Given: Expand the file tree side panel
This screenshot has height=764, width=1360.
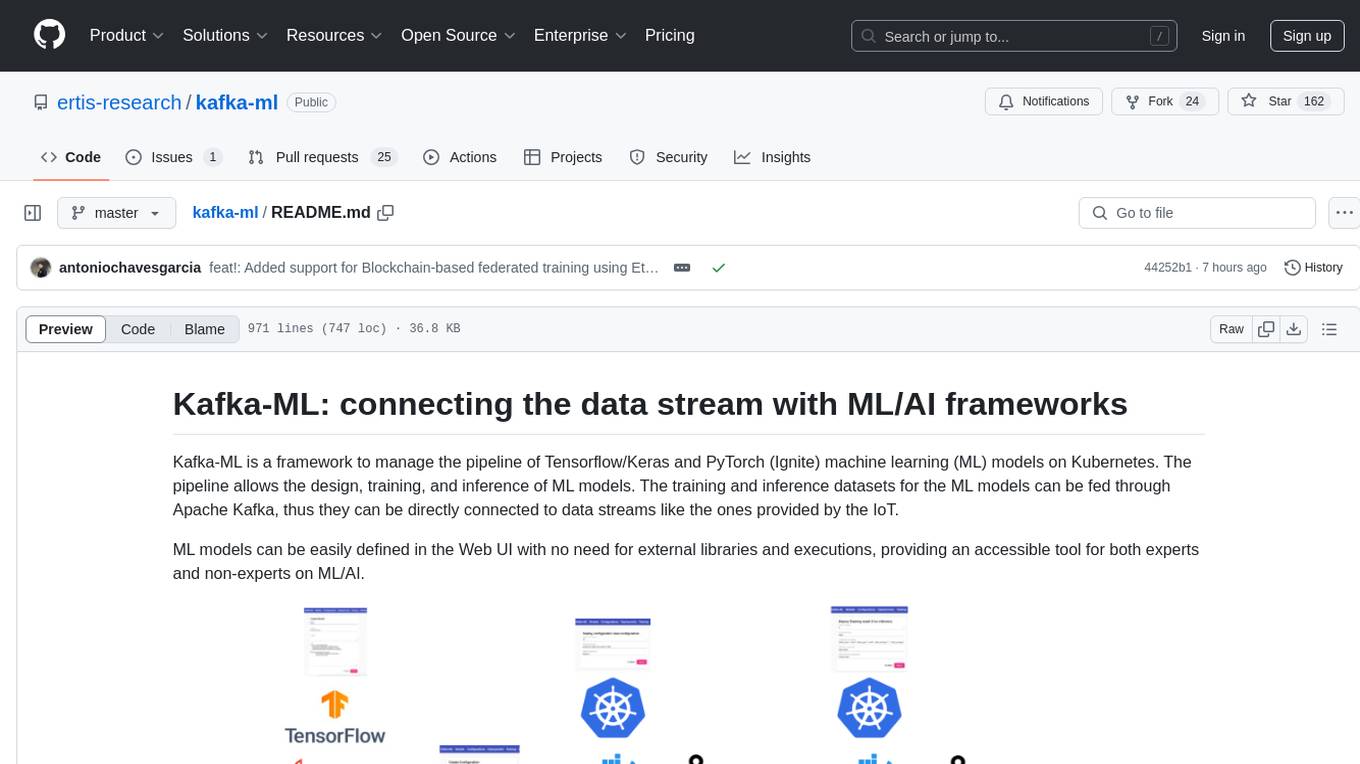Looking at the screenshot, I should [x=33, y=213].
